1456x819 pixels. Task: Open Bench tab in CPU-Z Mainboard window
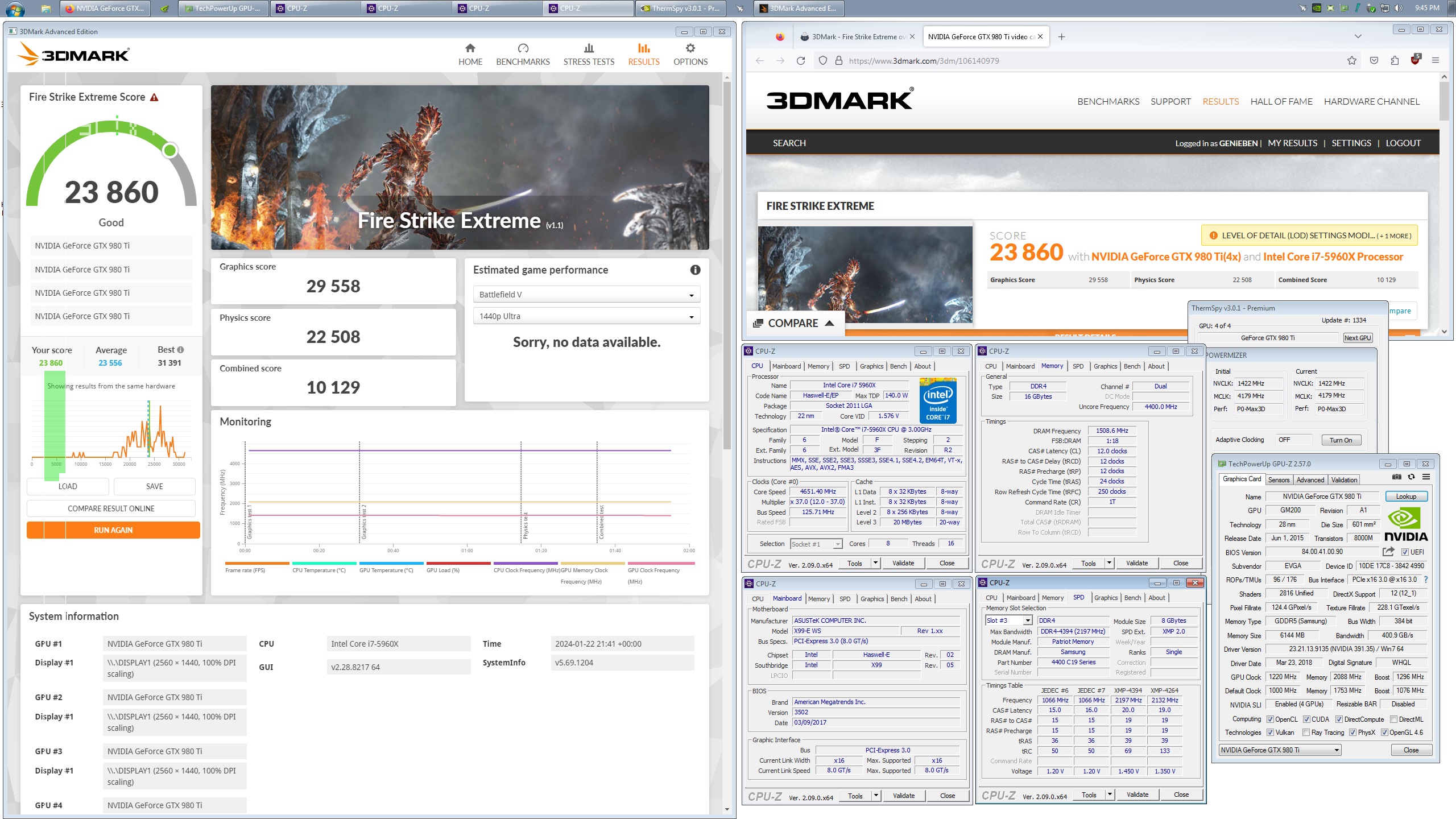(x=899, y=599)
